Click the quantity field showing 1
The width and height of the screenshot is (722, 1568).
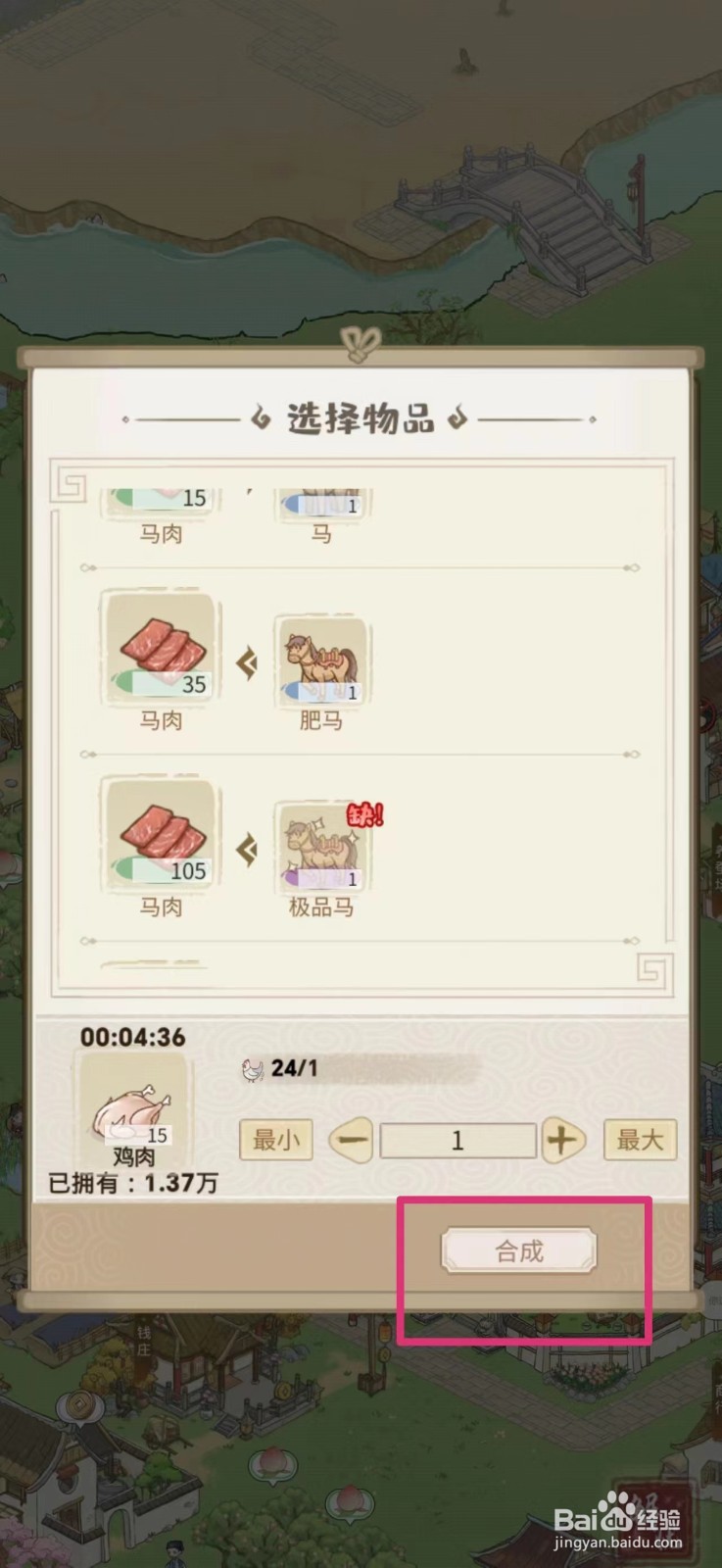[457, 1140]
